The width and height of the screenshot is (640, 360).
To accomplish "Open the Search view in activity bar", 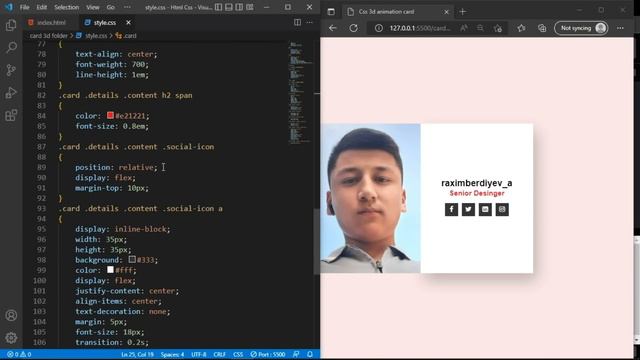I will 11,48.
